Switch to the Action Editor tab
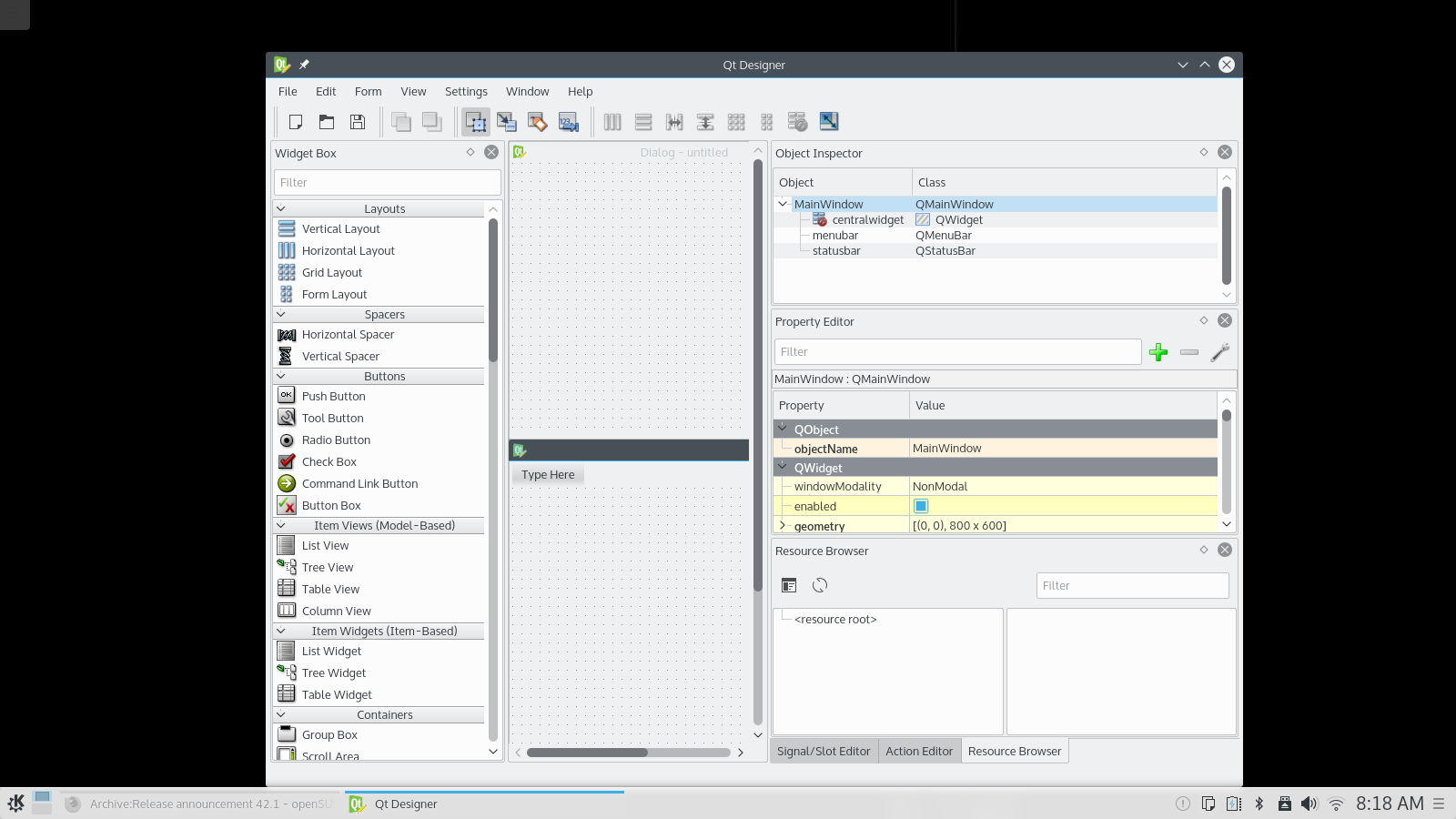 919,751
